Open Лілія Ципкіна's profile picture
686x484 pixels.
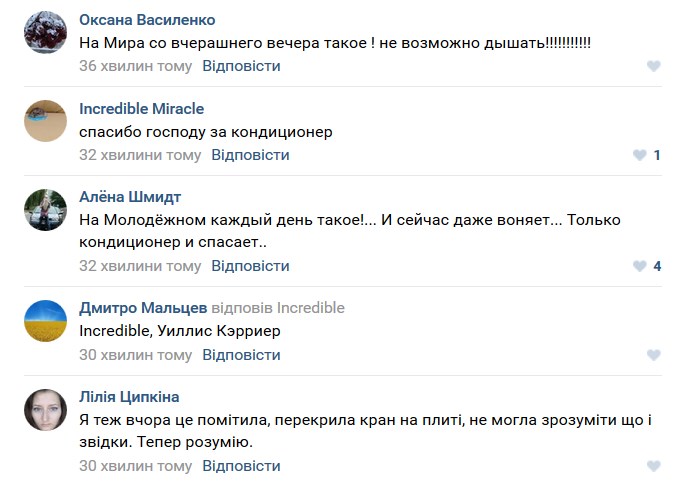tap(45, 410)
